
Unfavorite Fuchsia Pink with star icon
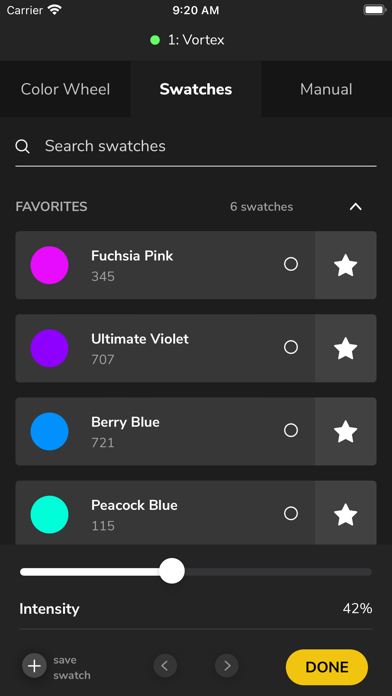[345, 265]
